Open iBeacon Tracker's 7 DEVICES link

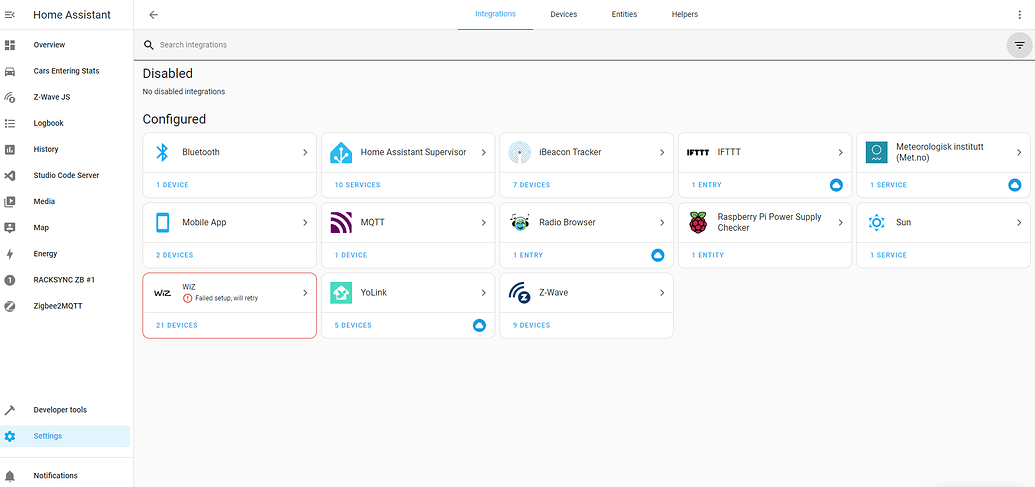pos(531,185)
